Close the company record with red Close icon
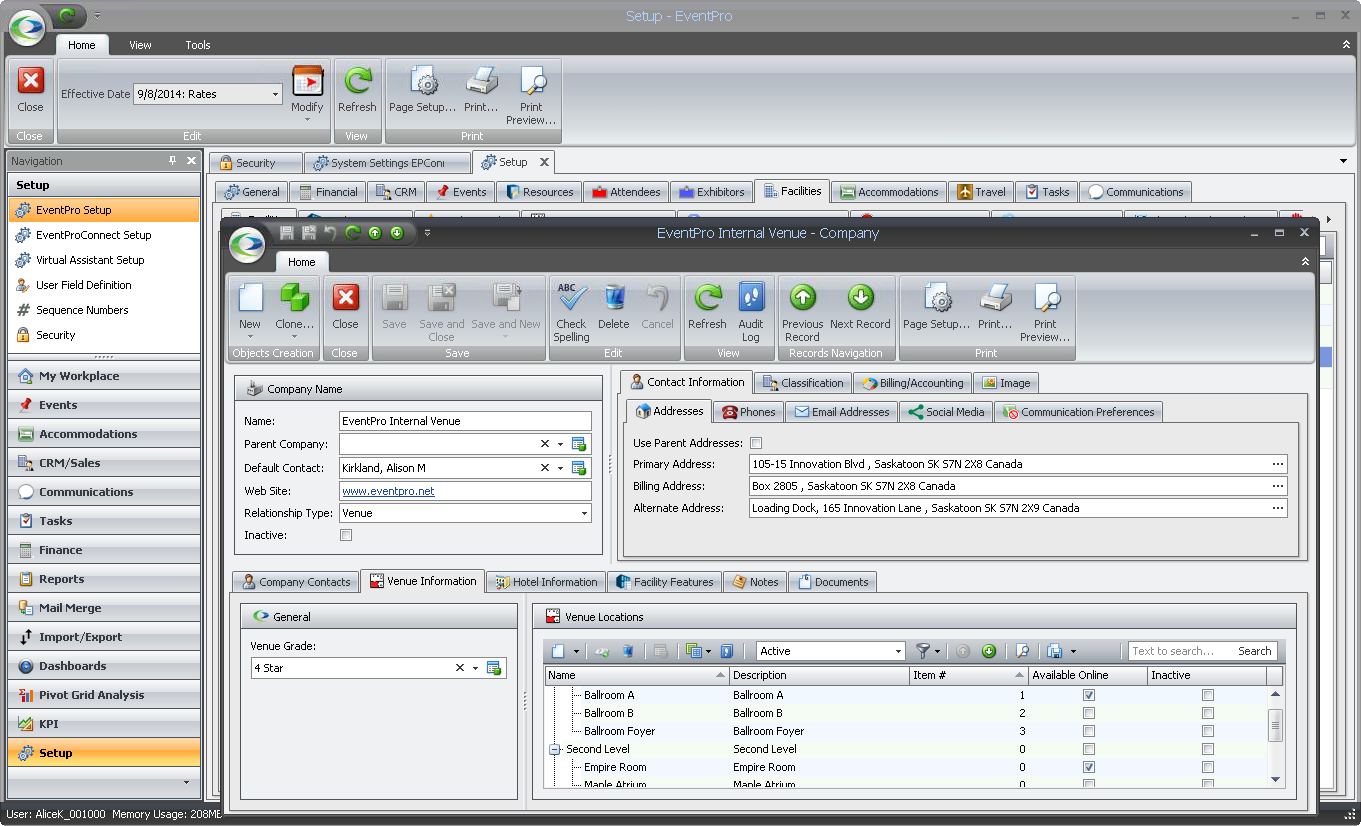 (345, 297)
